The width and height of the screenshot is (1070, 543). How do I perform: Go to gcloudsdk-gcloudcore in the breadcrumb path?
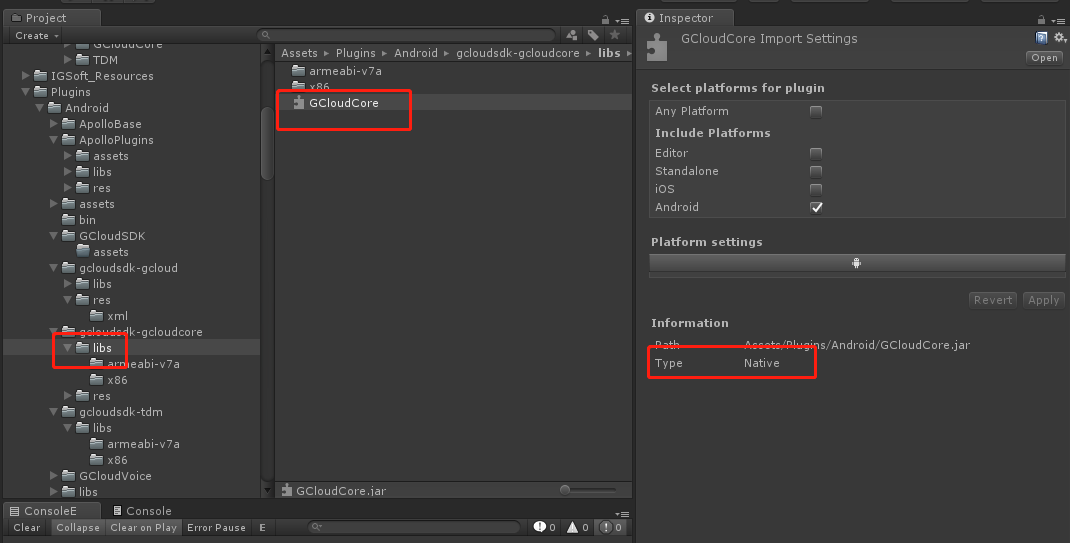coord(518,53)
